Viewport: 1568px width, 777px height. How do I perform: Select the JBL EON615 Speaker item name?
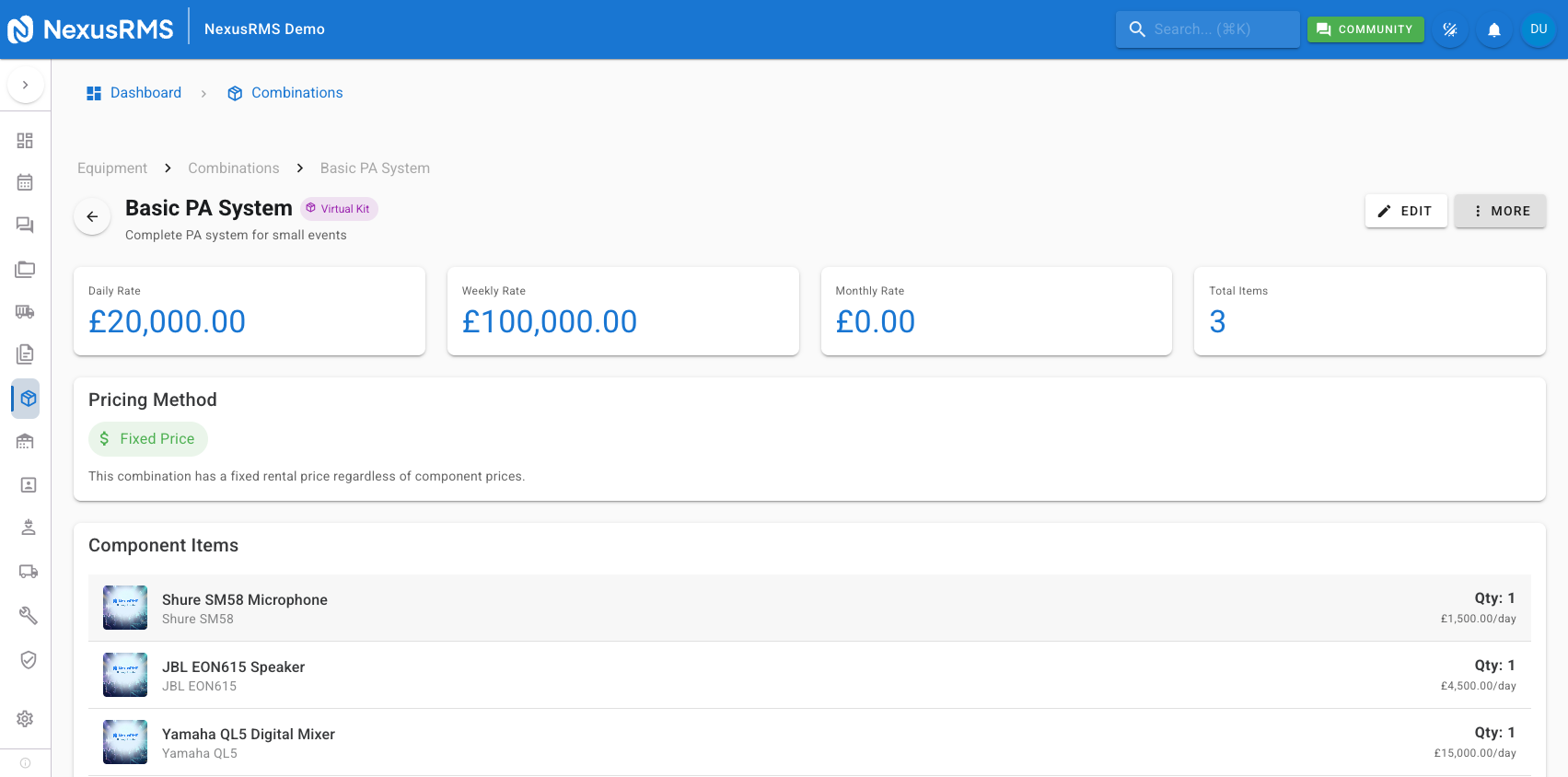coord(233,667)
